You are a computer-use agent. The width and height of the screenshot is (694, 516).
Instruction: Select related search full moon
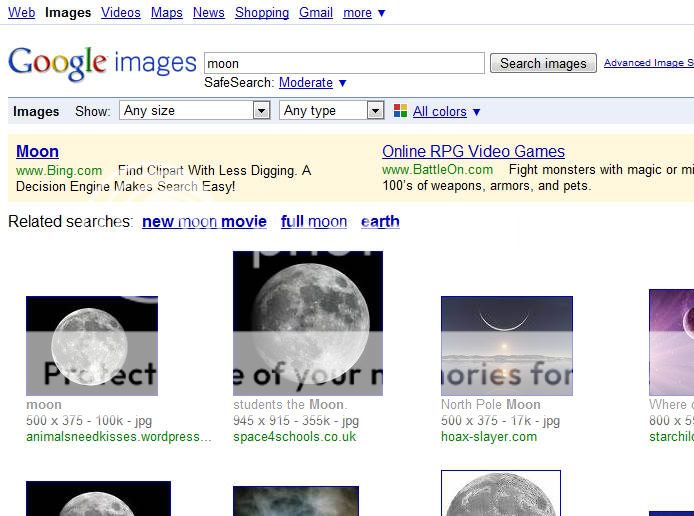(x=314, y=221)
